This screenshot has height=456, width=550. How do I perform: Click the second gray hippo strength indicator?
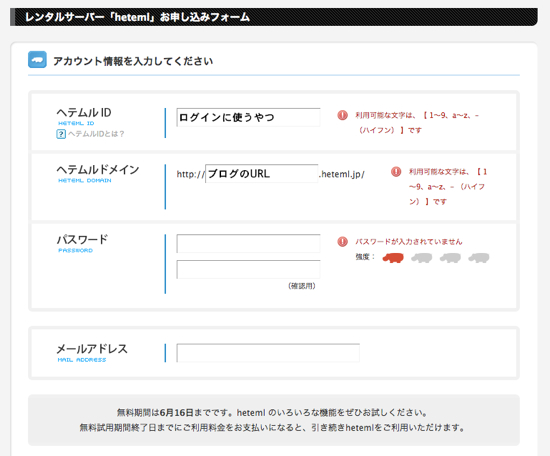pos(421,258)
